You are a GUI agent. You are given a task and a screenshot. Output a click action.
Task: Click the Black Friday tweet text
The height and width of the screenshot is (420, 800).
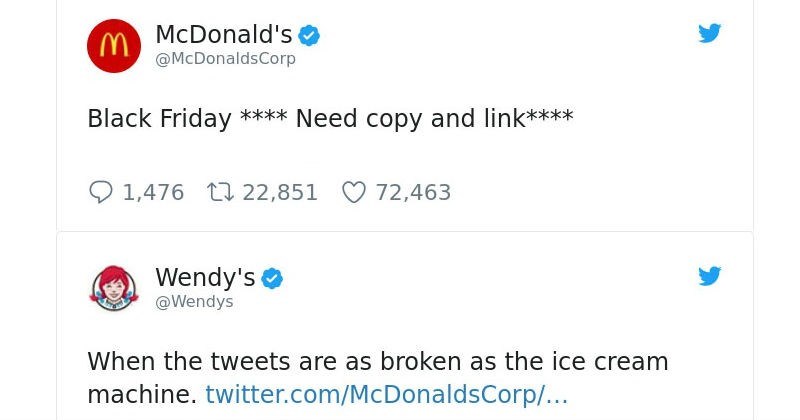point(331,118)
